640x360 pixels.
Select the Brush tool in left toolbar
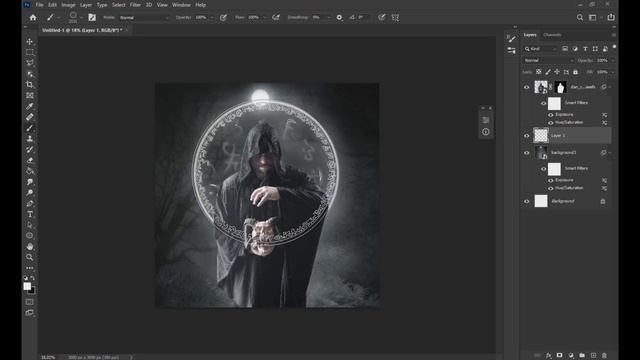coord(30,128)
